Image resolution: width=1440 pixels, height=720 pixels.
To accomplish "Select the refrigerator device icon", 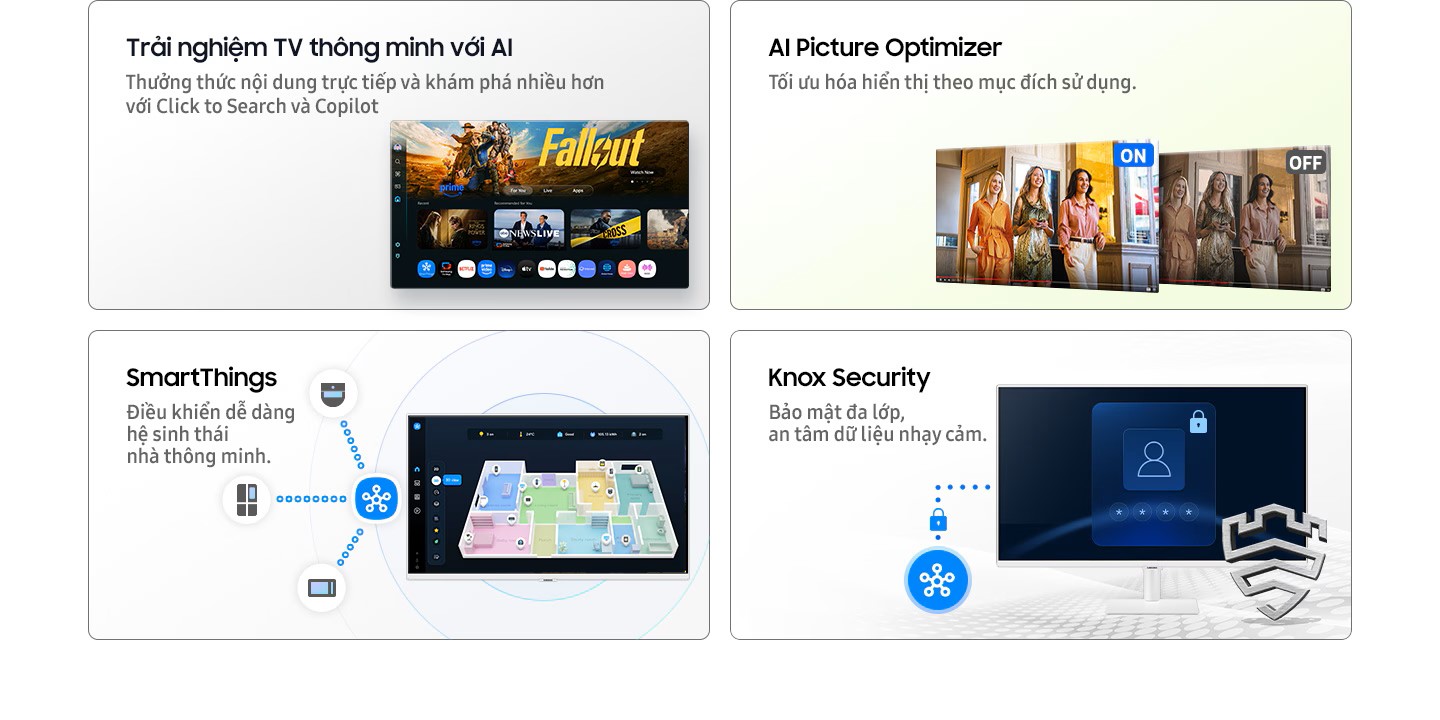I will 247,499.
